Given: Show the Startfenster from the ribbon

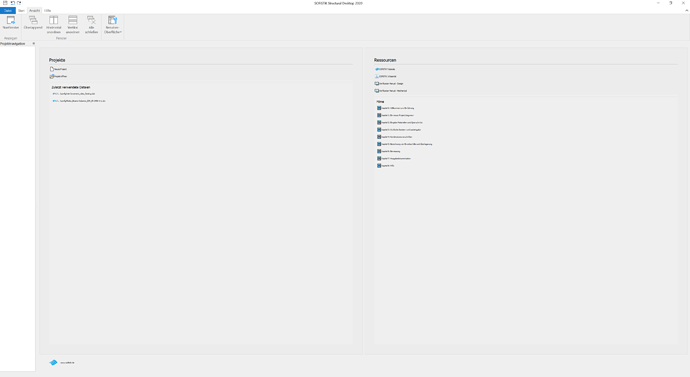Looking at the screenshot, I should [11, 23].
